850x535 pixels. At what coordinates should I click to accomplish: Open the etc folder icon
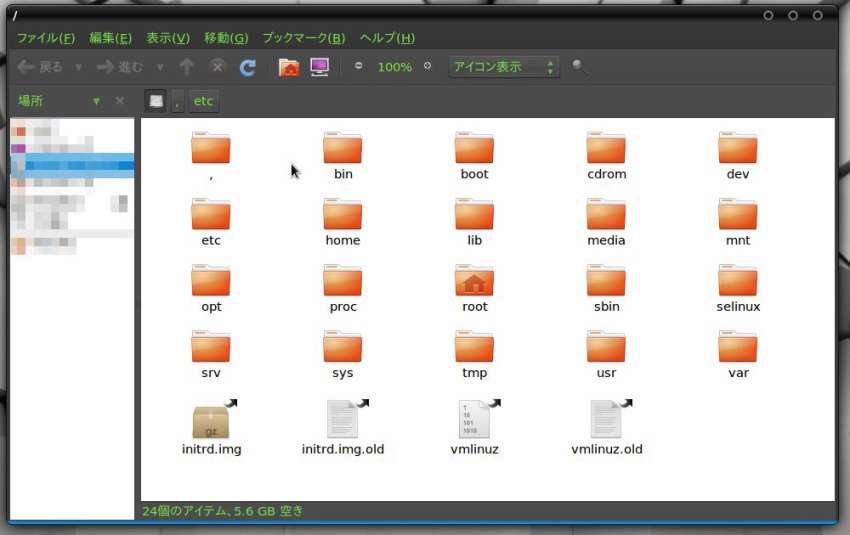pyautogui.click(x=211, y=215)
